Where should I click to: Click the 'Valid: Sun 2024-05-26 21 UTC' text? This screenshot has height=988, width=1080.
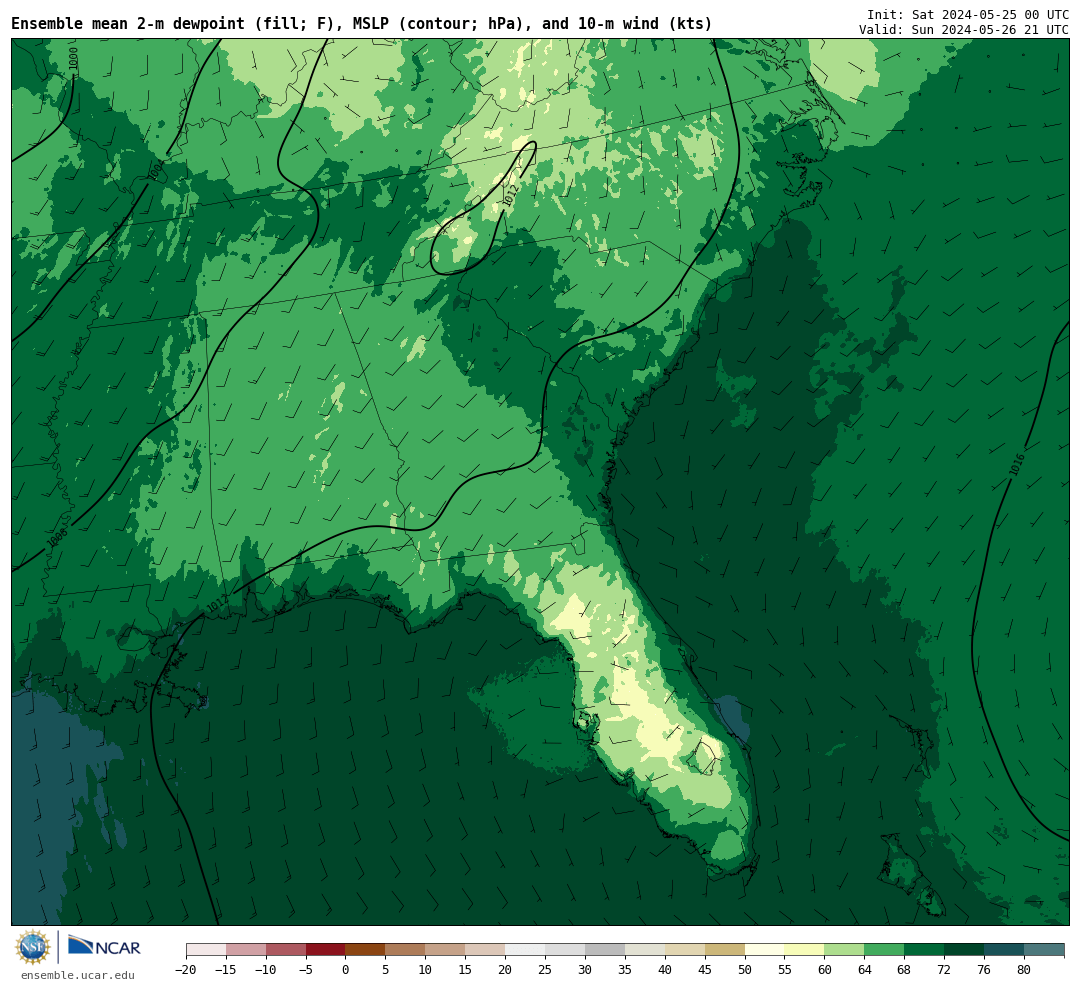[x=964, y=30]
